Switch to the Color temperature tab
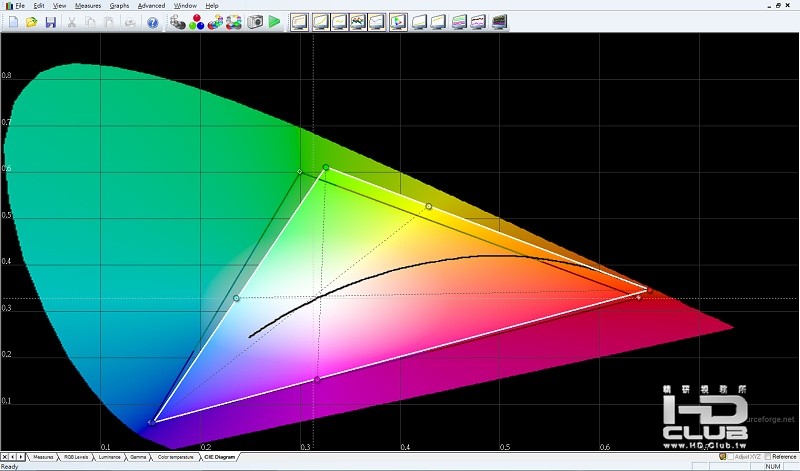800x471 pixels. pos(175,457)
